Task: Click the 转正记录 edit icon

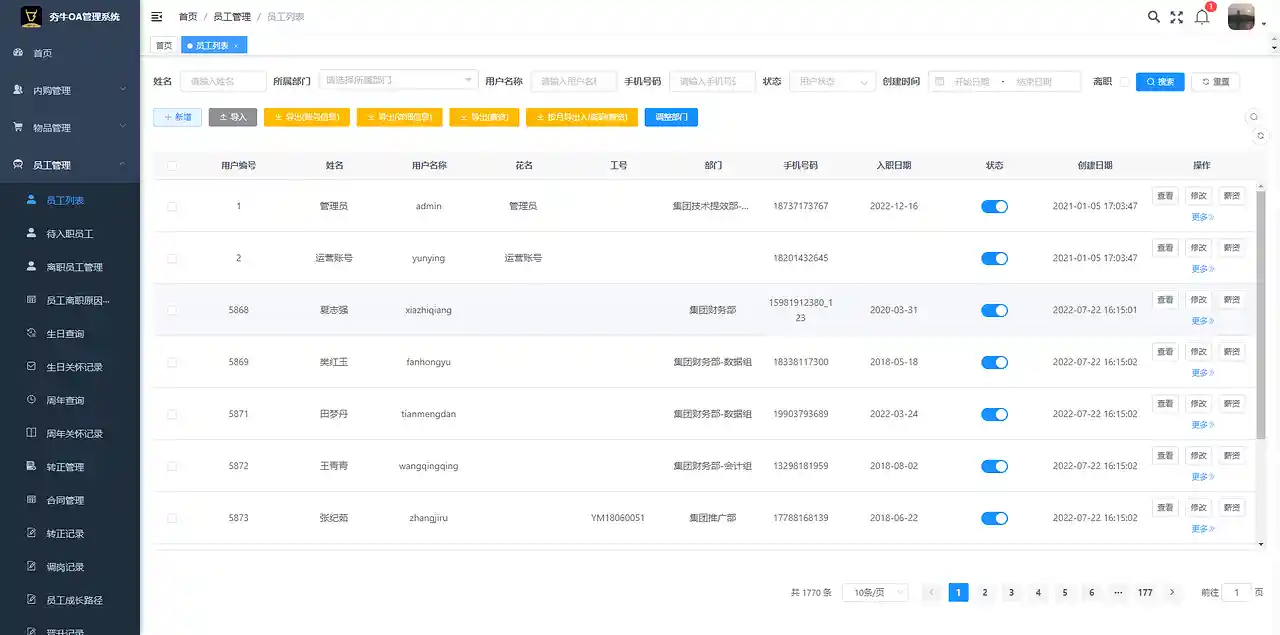Action: [x=32, y=533]
